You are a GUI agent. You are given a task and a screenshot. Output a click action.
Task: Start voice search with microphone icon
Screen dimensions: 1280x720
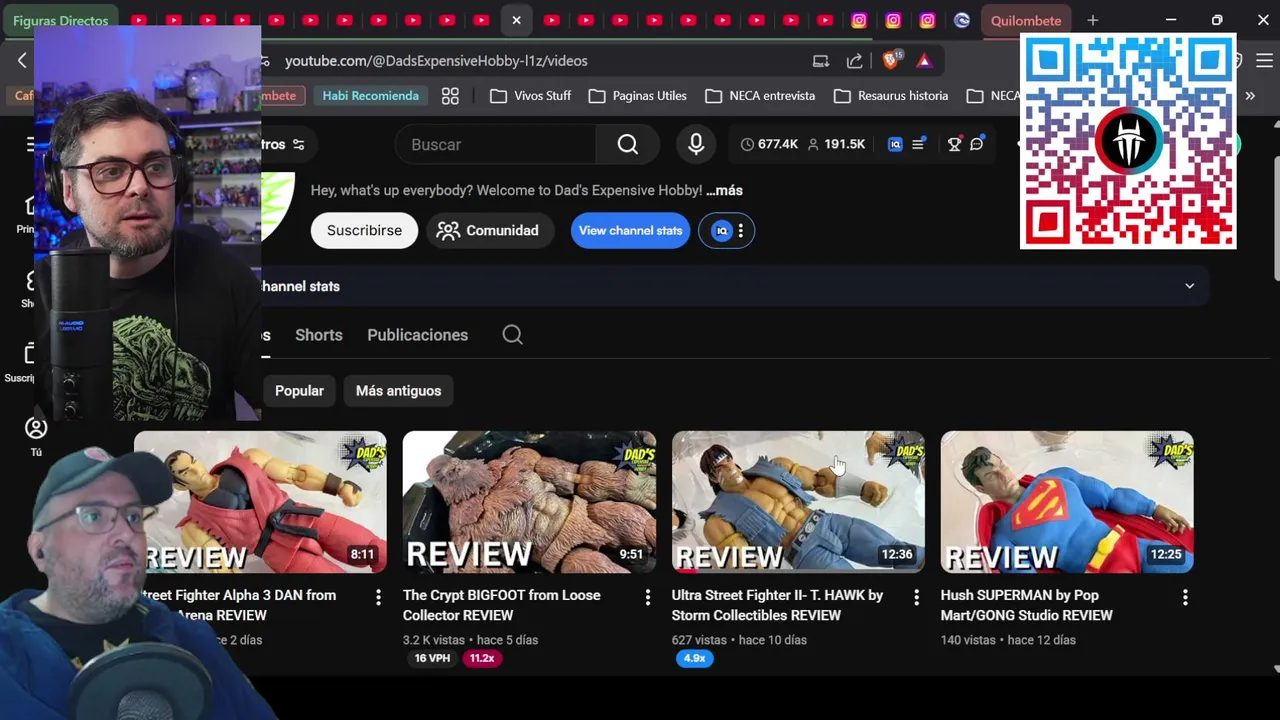click(x=697, y=145)
